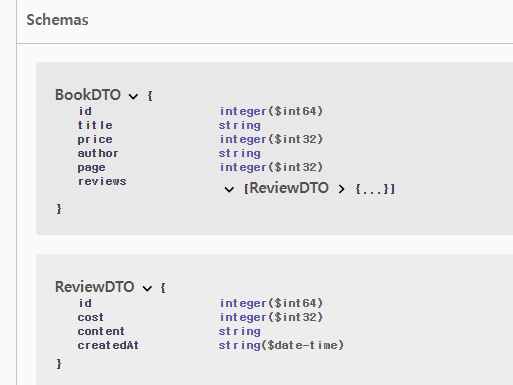Collapse the reviews array chevron
The width and height of the screenshot is (513, 385).
229,190
